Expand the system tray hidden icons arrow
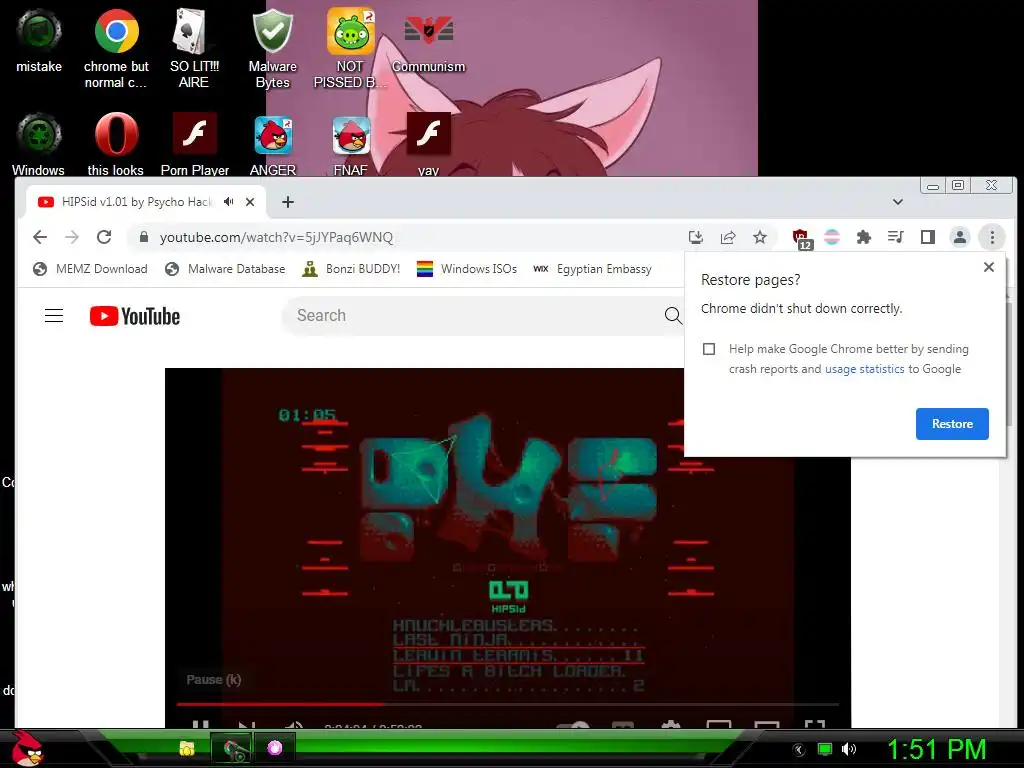1024x768 pixels. tap(798, 750)
